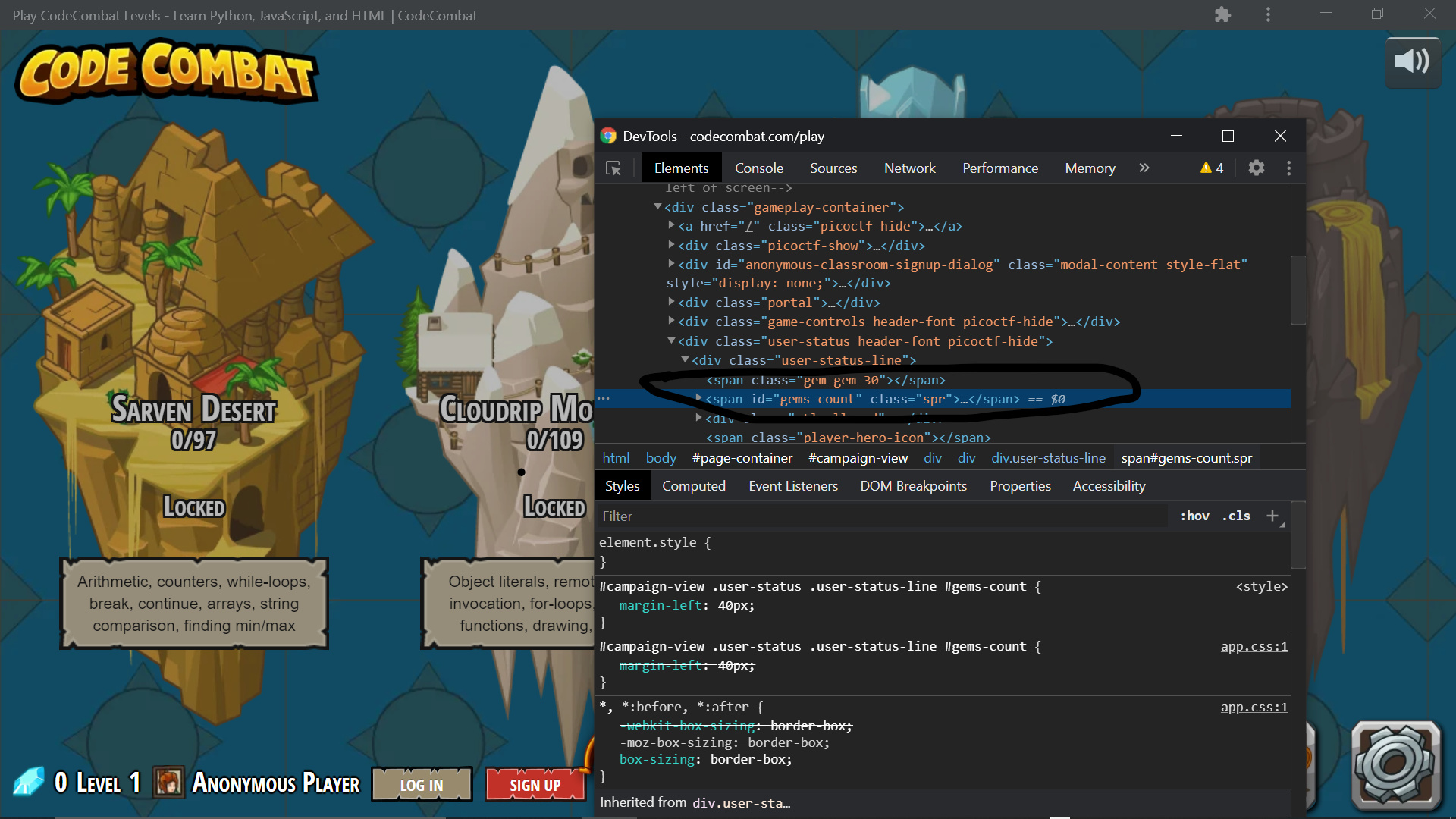Open the Sources tab

click(833, 168)
